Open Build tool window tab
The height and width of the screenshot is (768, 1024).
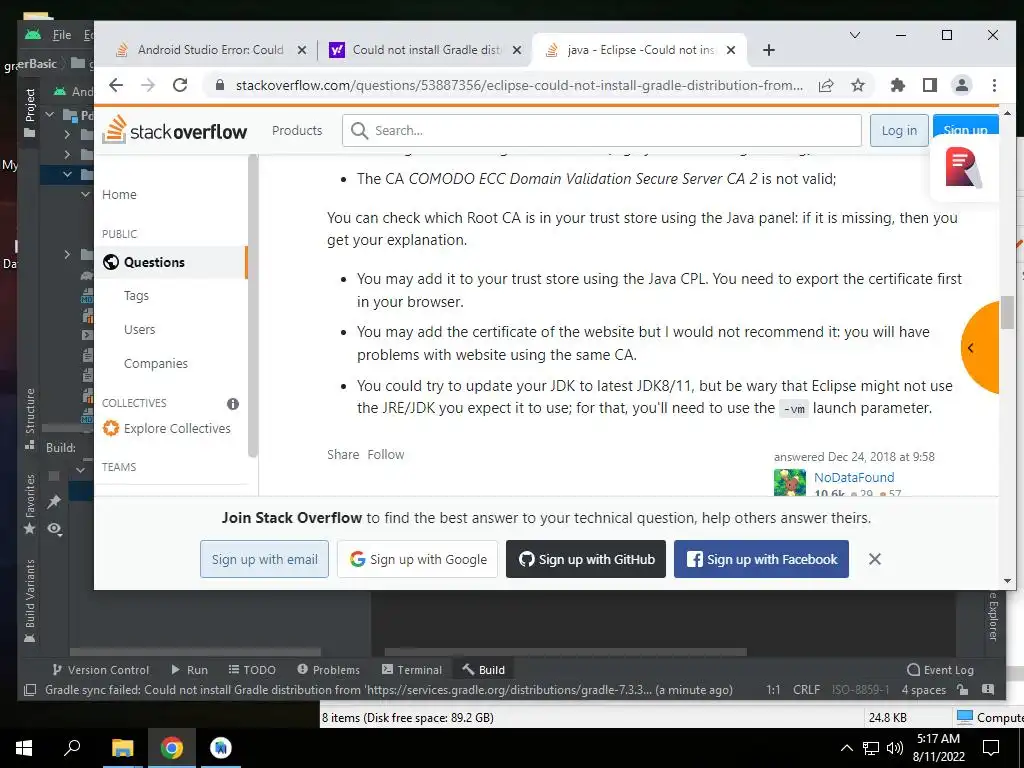pyautogui.click(x=483, y=669)
